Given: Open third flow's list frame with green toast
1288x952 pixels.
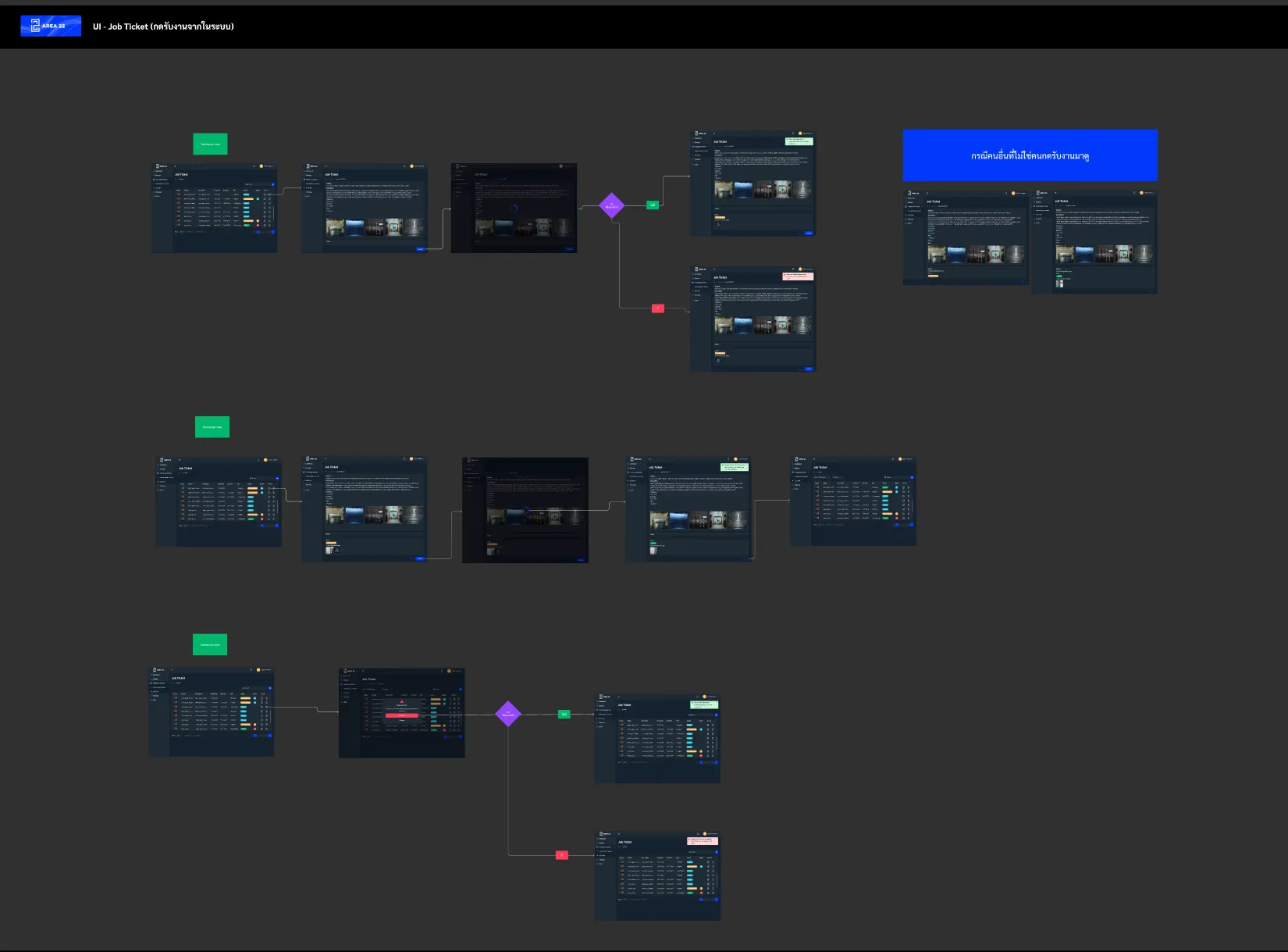Looking at the screenshot, I should [x=657, y=739].
